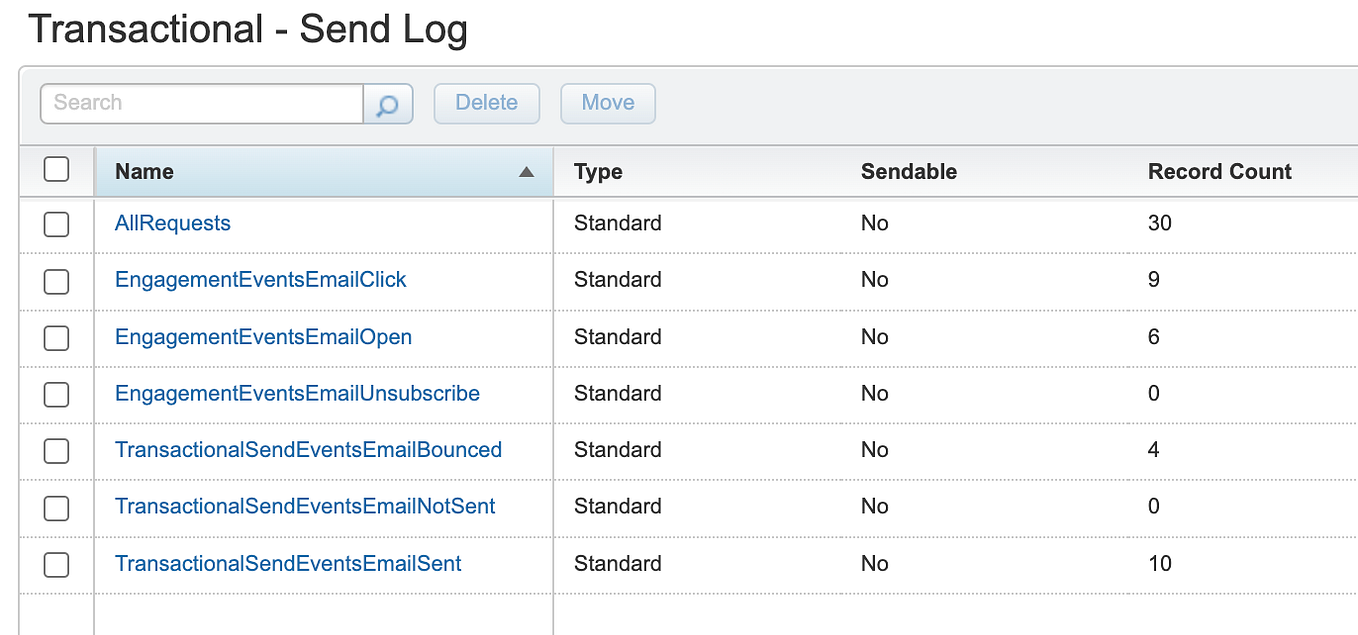Screen dimensions: 1358x635
Task: Select the TransactionalSendEventsEmailSent checkbox
Action: coord(57,565)
